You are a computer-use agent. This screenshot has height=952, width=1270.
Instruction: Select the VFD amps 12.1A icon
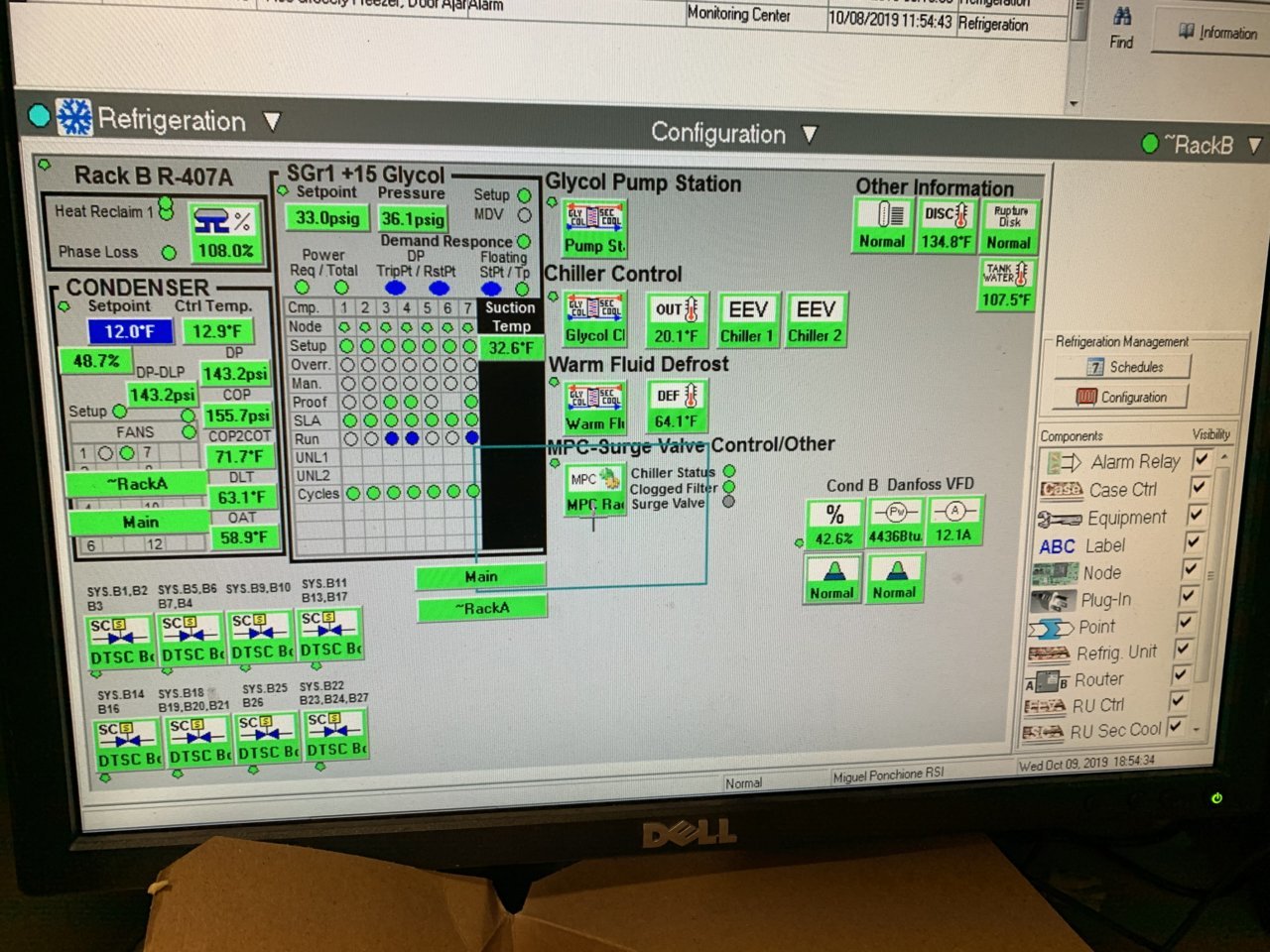click(x=954, y=522)
